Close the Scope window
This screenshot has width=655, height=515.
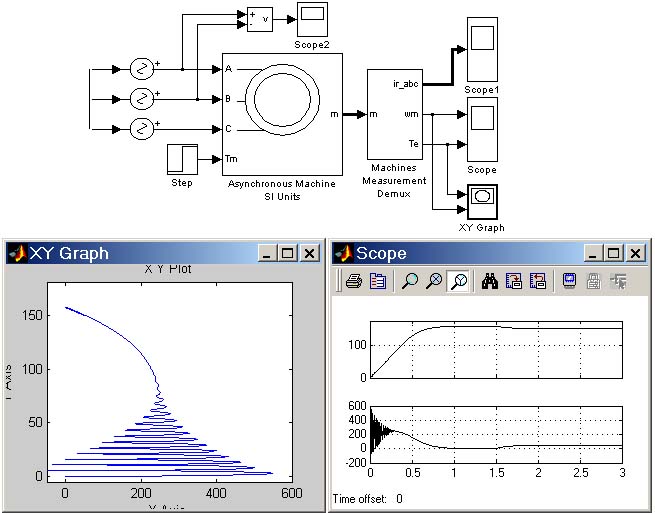[x=635, y=254]
